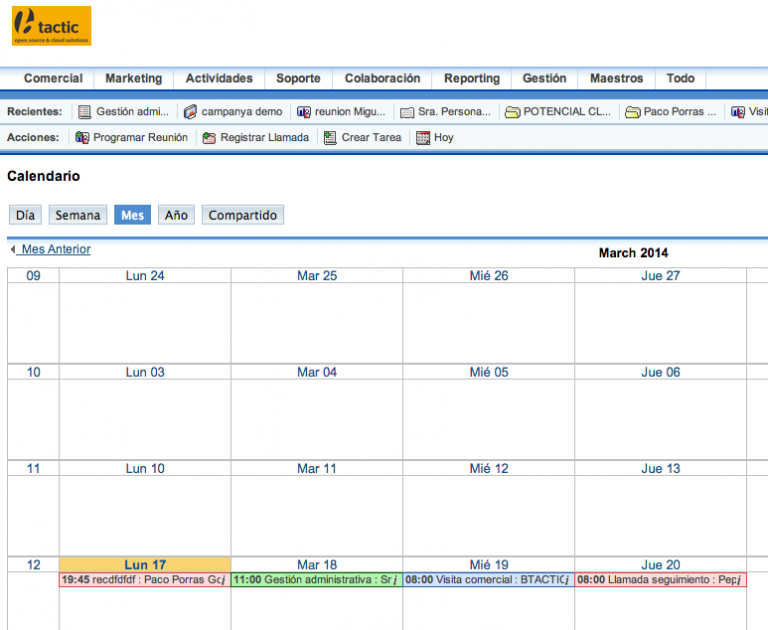This screenshot has height=630, width=768.
Task: Open day Mar 18
Action: pos(317,565)
